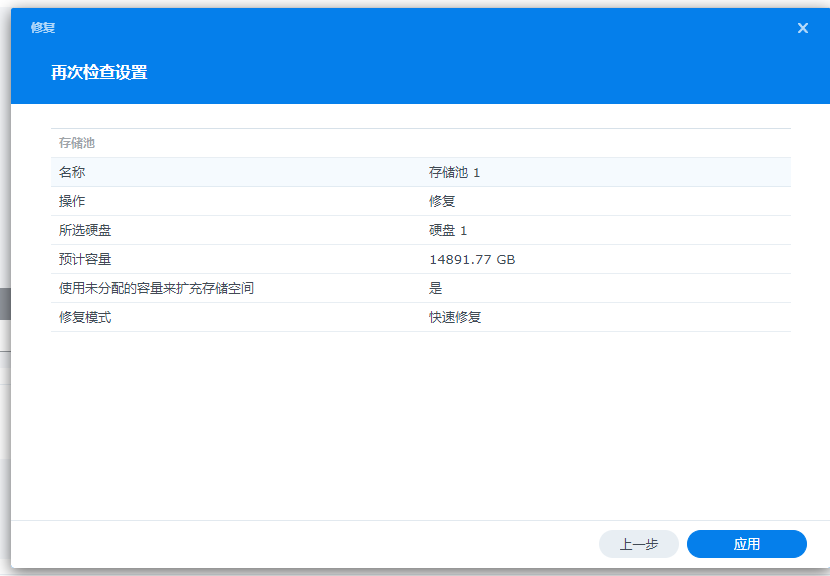
Task: Click the 应用 button to apply repair
Action: pos(746,544)
